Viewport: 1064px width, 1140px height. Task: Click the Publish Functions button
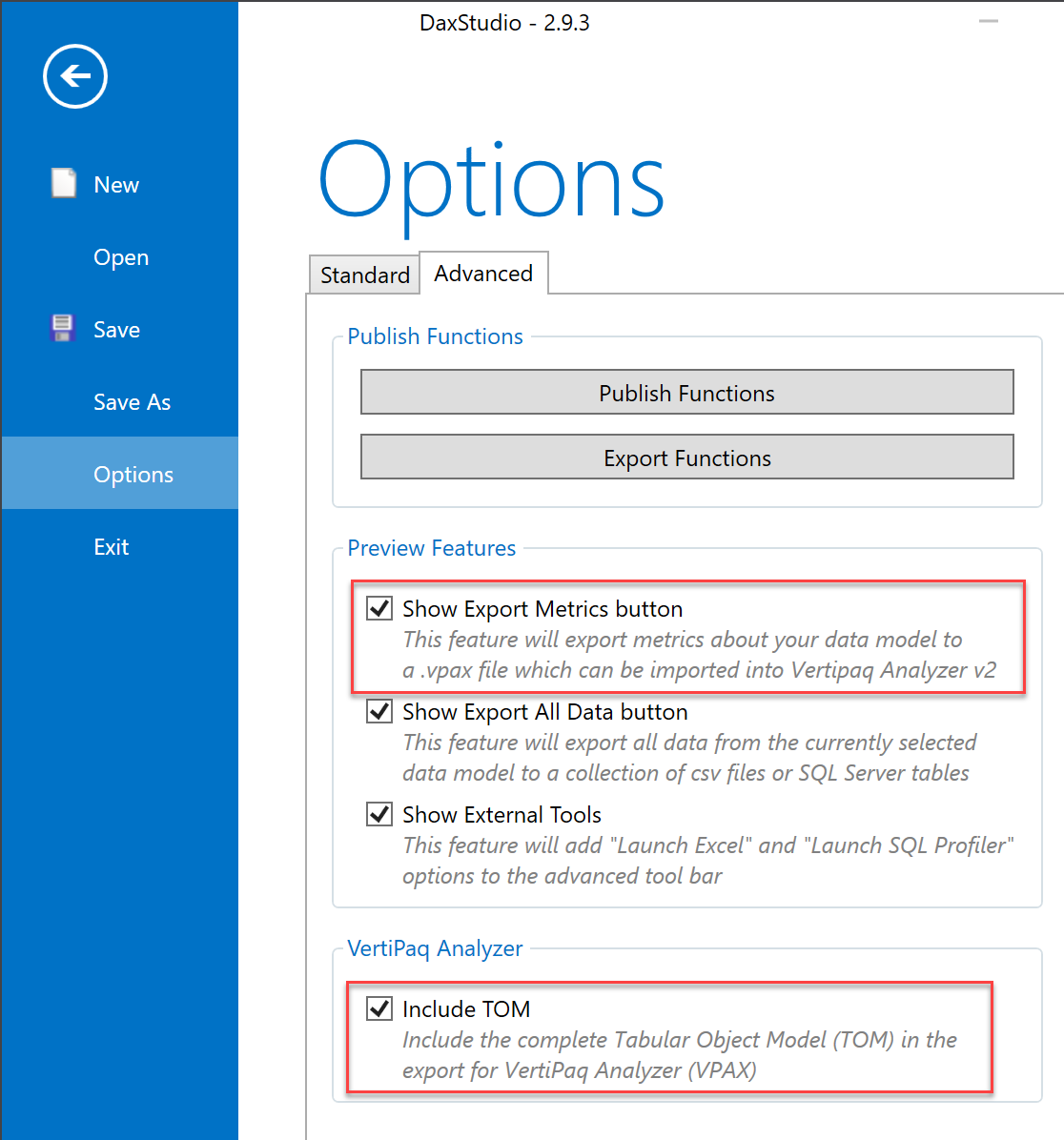tap(687, 393)
